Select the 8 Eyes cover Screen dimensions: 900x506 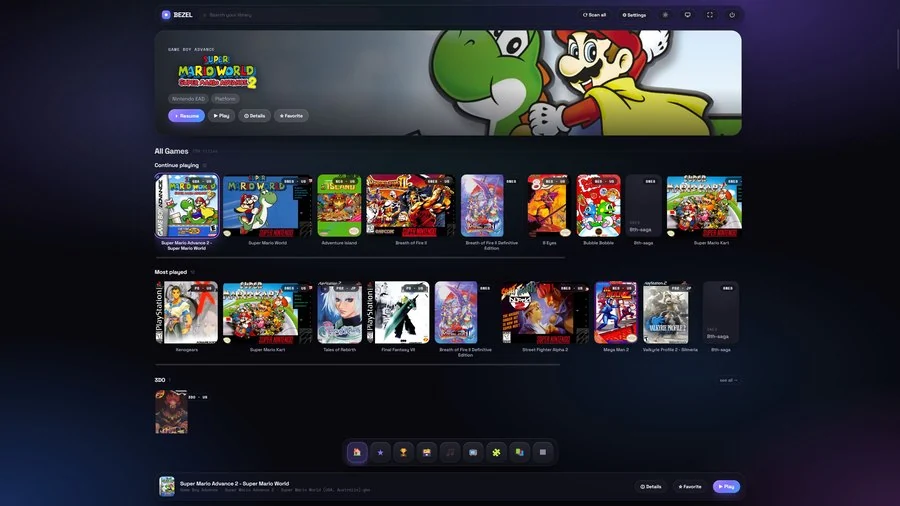549,206
